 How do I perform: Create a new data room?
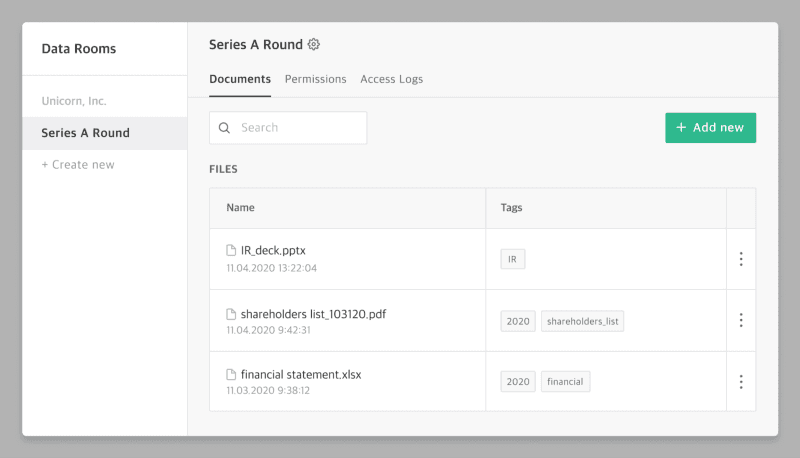78,165
